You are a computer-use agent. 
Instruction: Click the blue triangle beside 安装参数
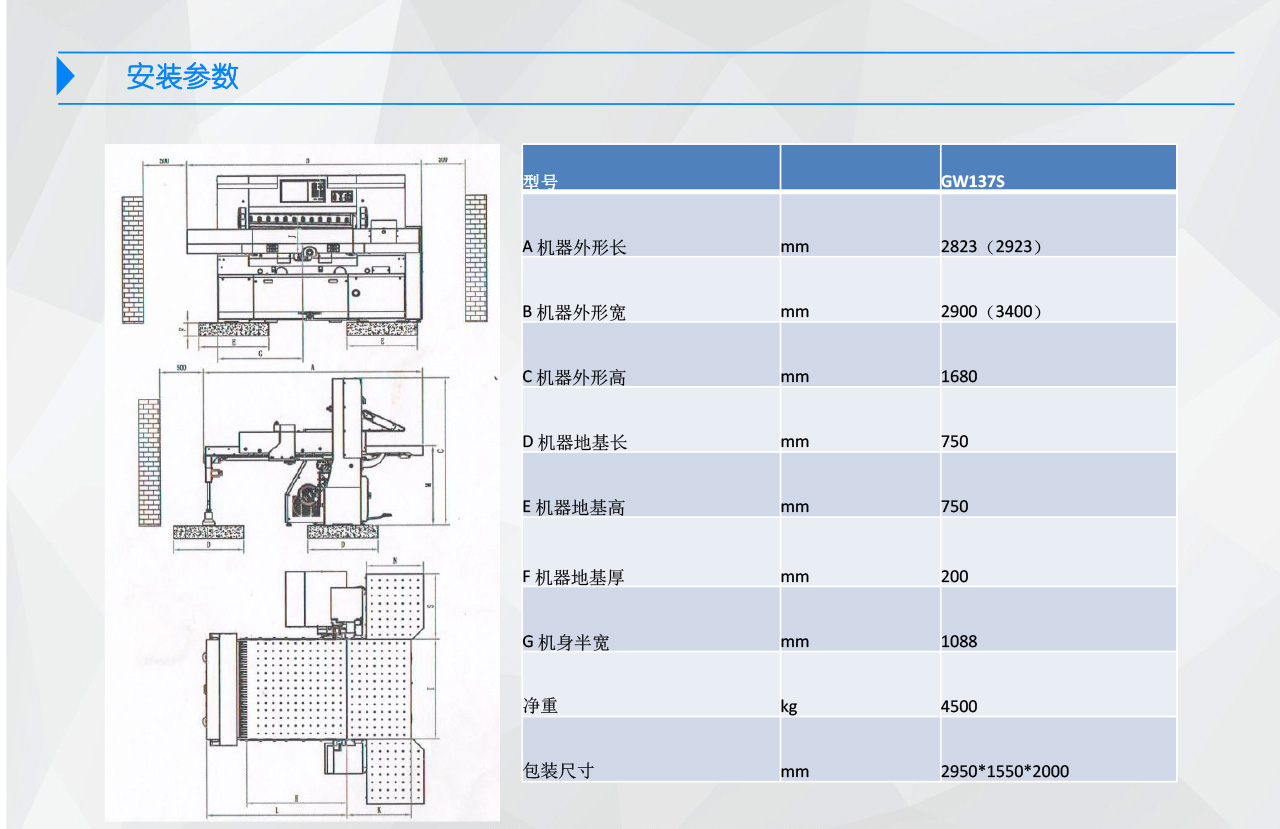(x=66, y=77)
